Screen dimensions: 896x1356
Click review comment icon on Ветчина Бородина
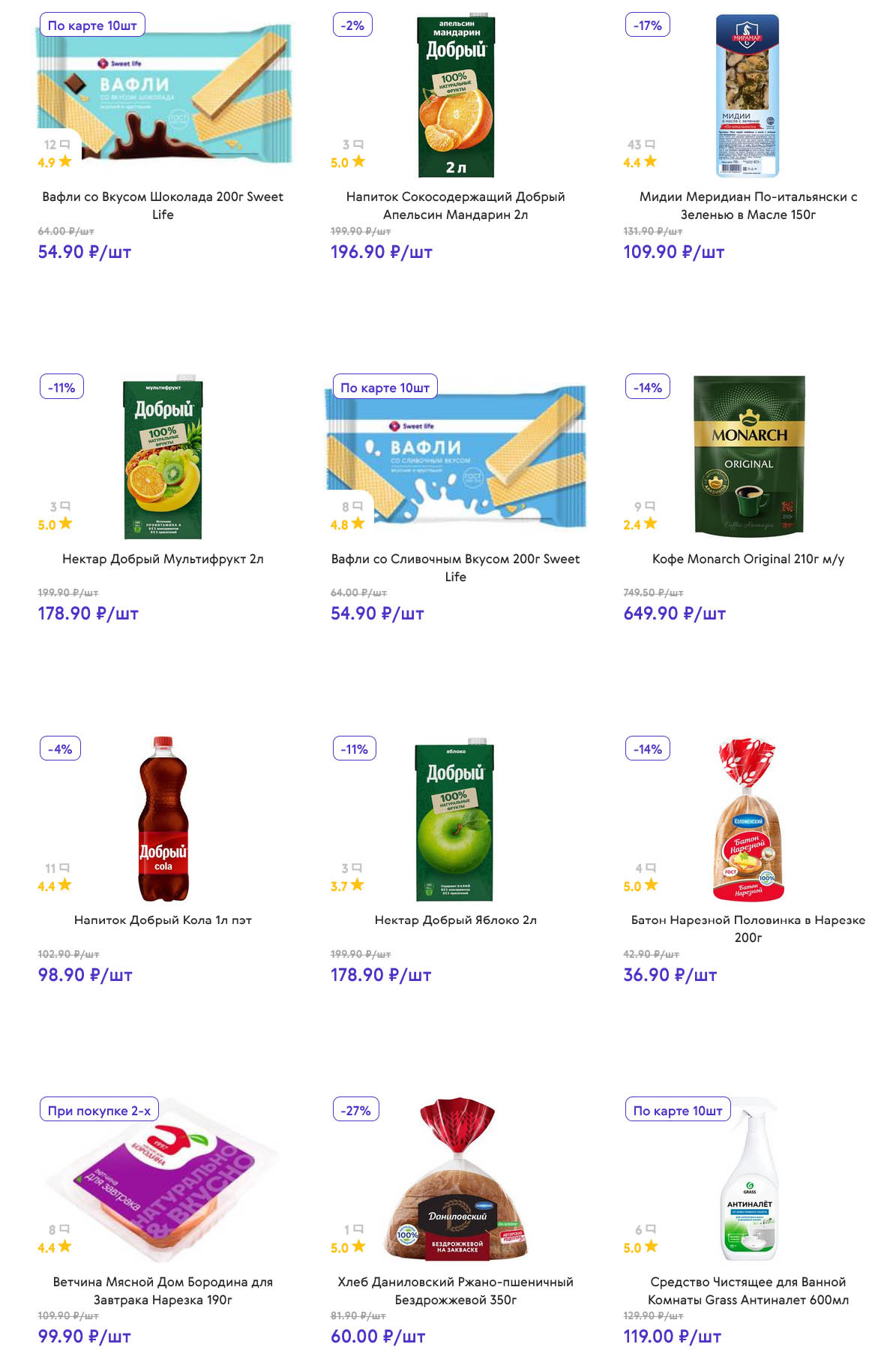[x=64, y=1229]
